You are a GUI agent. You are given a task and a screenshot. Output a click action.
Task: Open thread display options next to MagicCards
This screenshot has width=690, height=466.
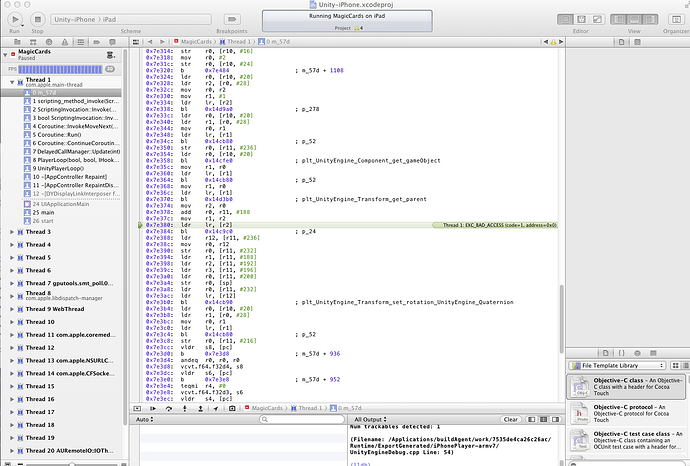(110, 55)
